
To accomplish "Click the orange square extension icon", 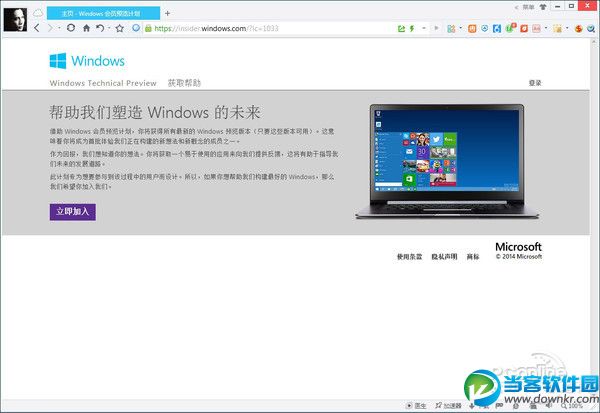I will (x=472, y=29).
